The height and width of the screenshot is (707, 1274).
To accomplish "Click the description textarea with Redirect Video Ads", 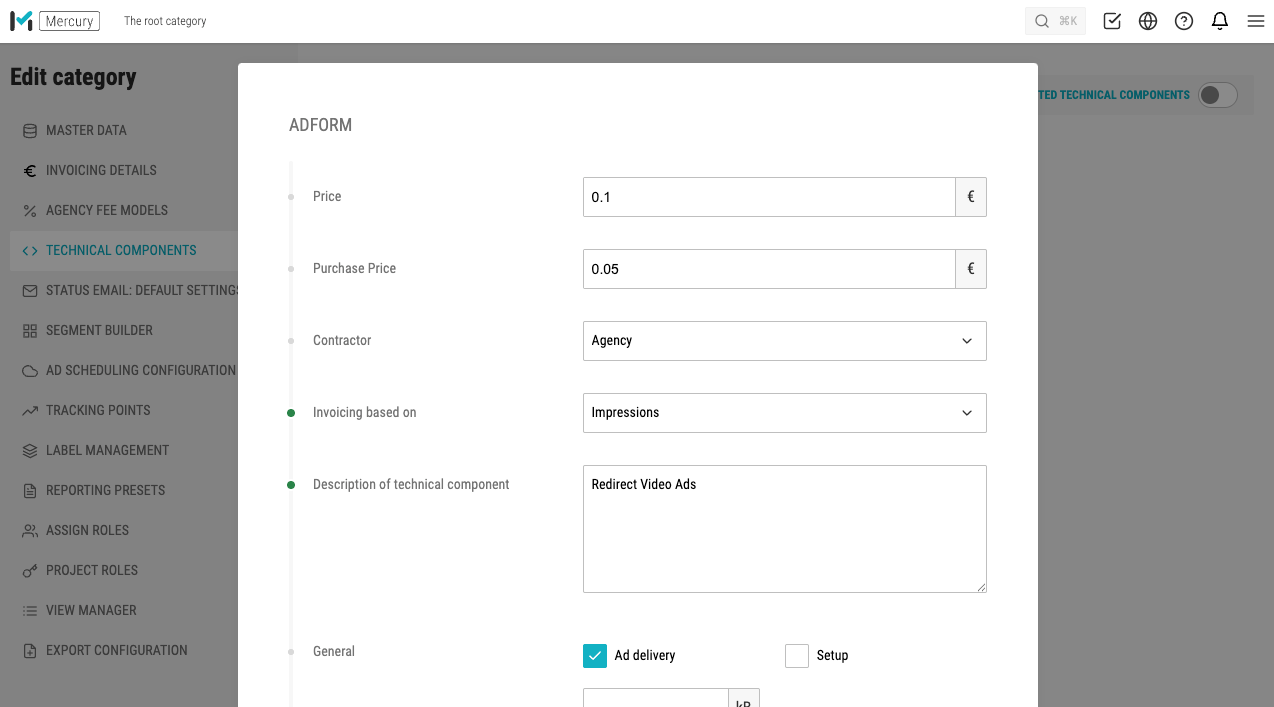I will coord(785,529).
